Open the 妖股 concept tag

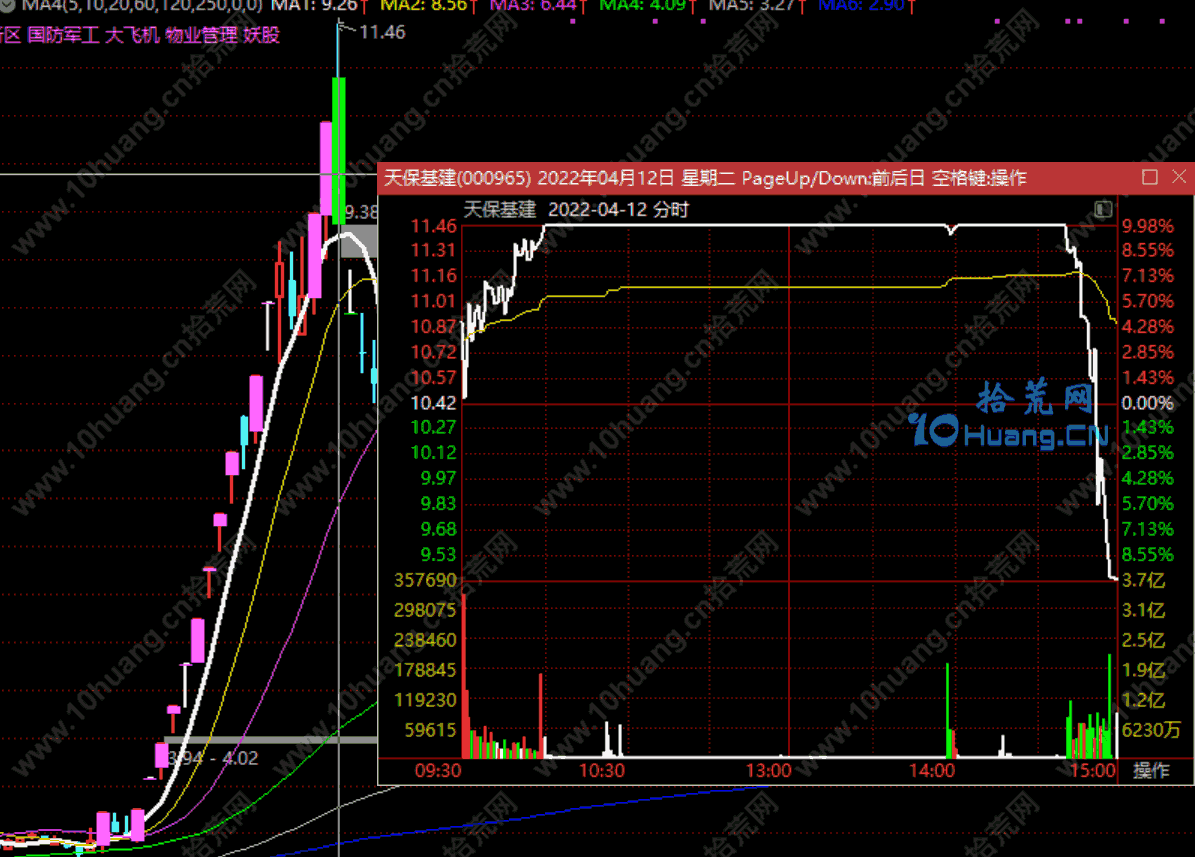coord(261,35)
